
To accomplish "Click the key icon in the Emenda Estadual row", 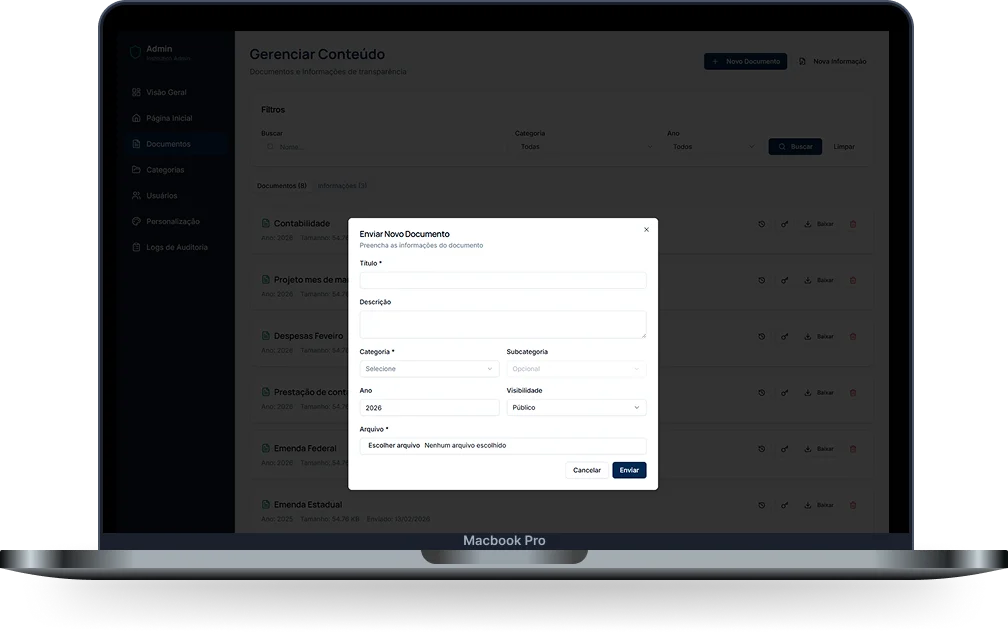I will point(784,505).
